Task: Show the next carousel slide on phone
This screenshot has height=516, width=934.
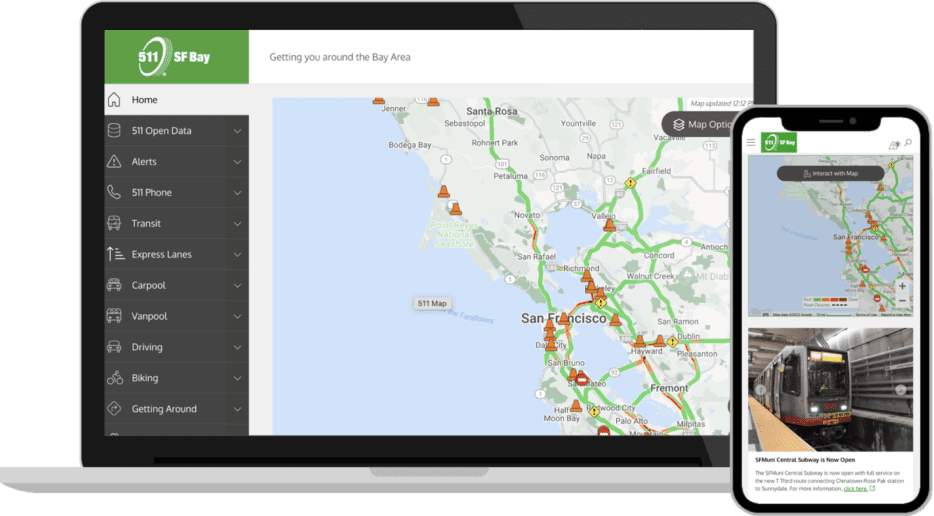Action: 901,389
